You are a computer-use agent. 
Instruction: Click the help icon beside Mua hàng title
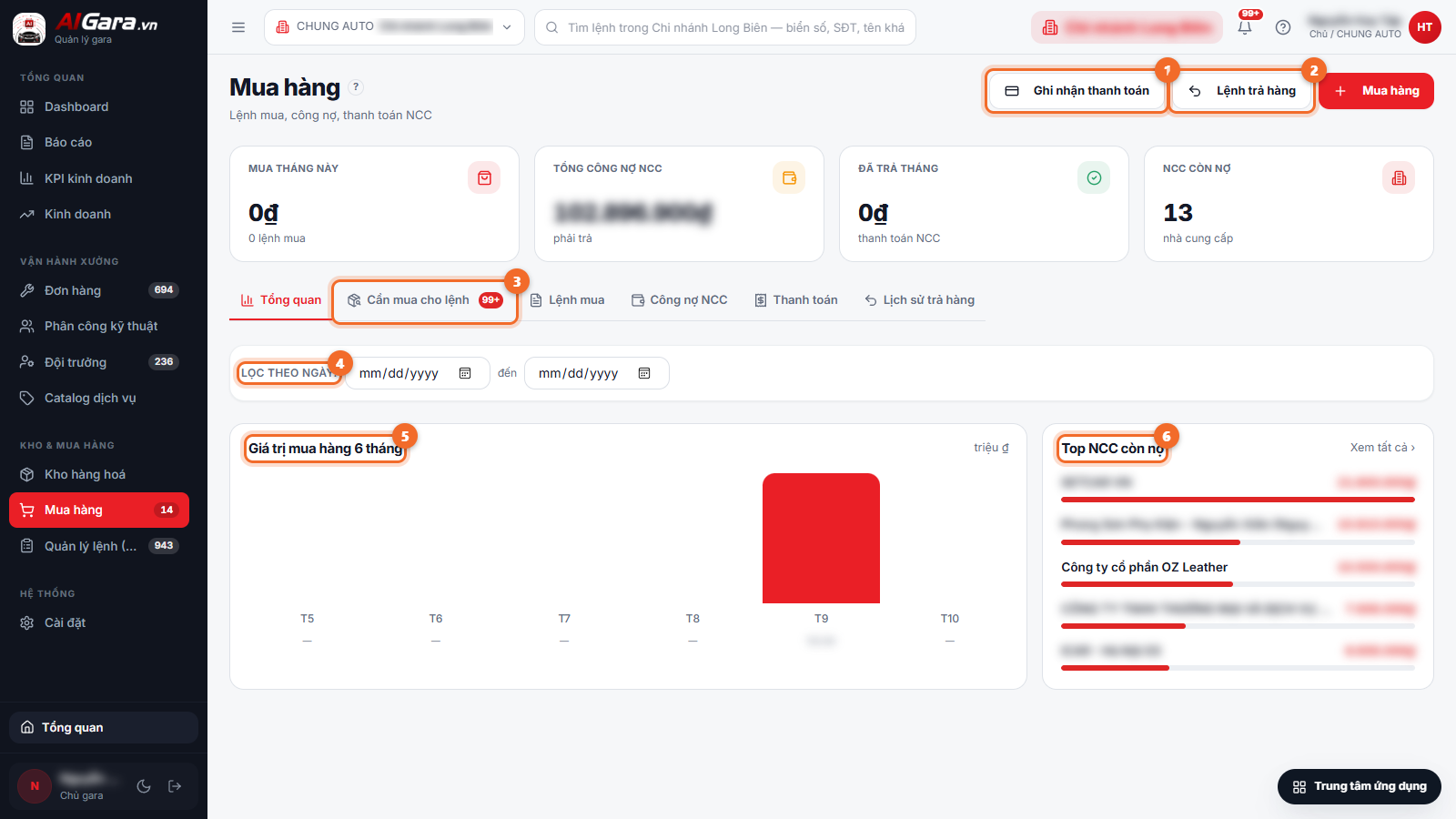coord(356,87)
